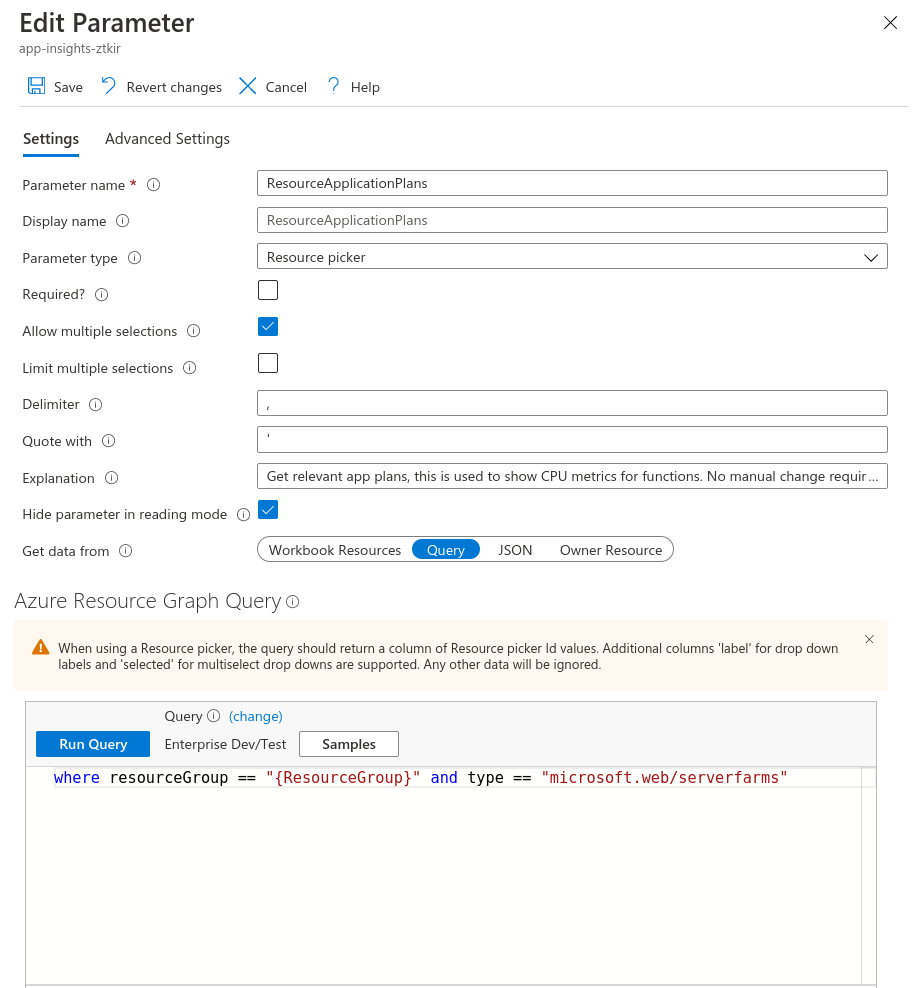Click the (change) query link
Image resolution: width=916 pixels, height=988 pixels.
[x=256, y=716]
